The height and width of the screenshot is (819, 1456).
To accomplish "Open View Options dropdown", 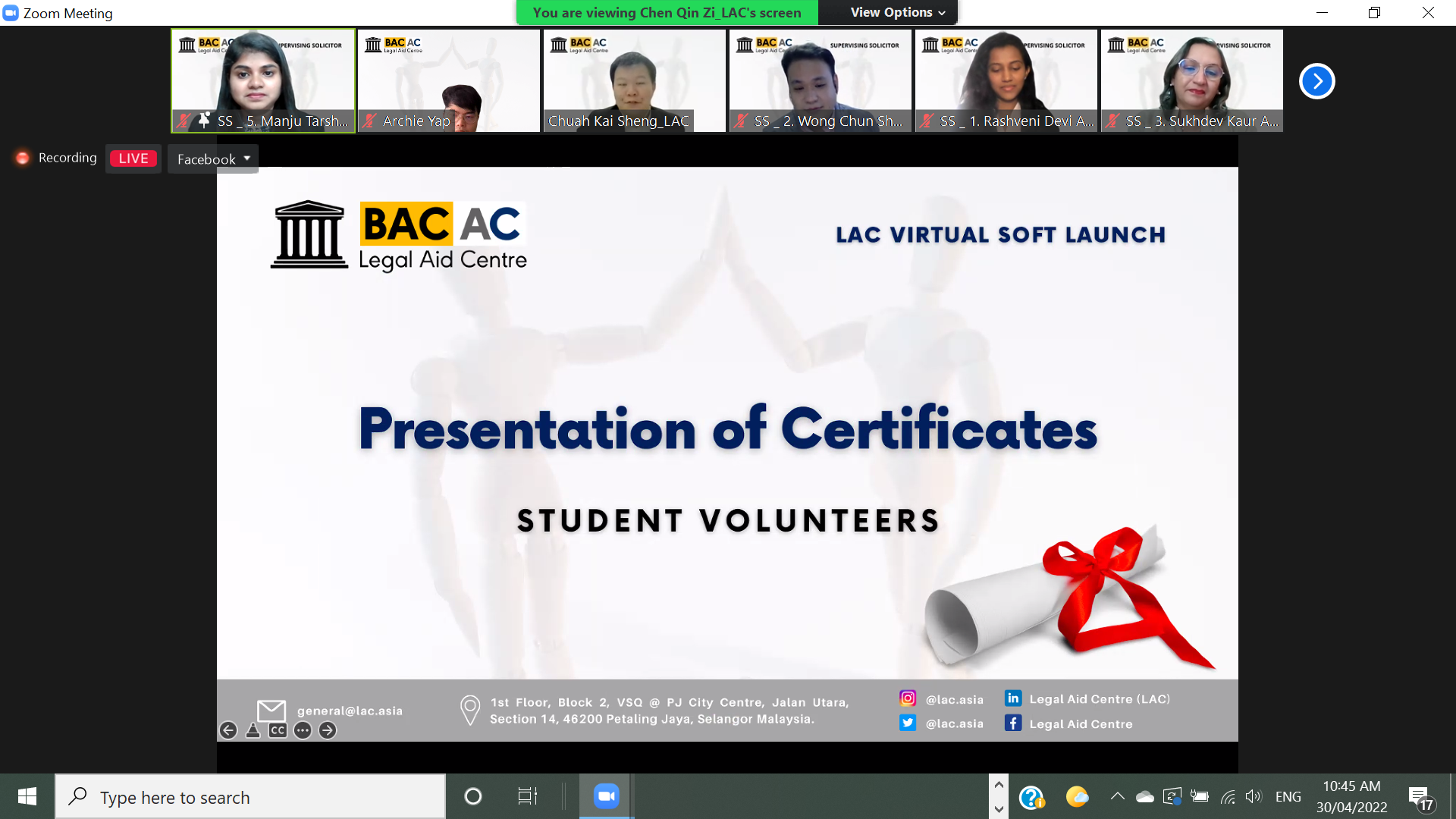I will [x=897, y=12].
